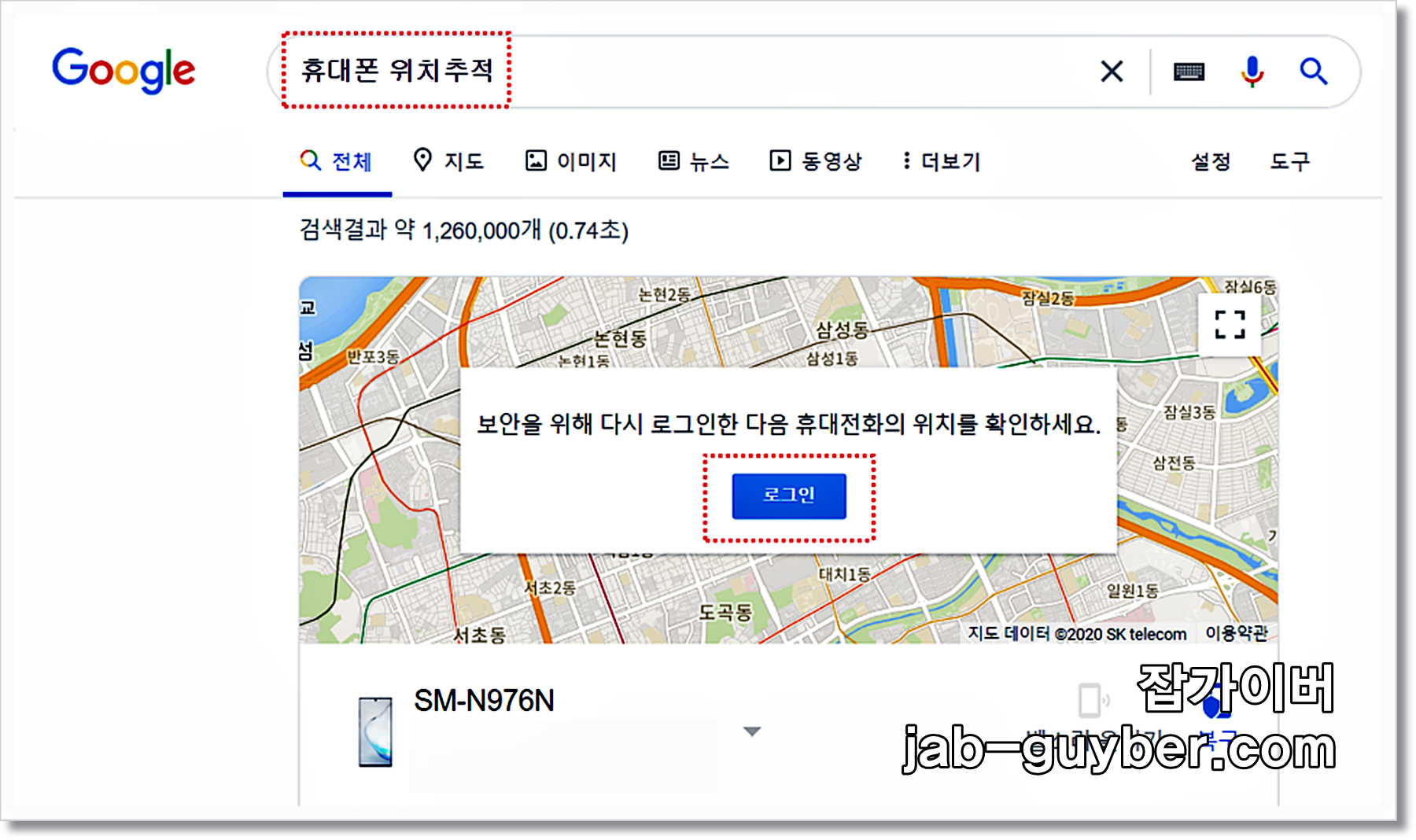Click the 논현동 label on the map
This screenshot has width=1416, height=840.
pyautogui.click(x=620, y=338)
